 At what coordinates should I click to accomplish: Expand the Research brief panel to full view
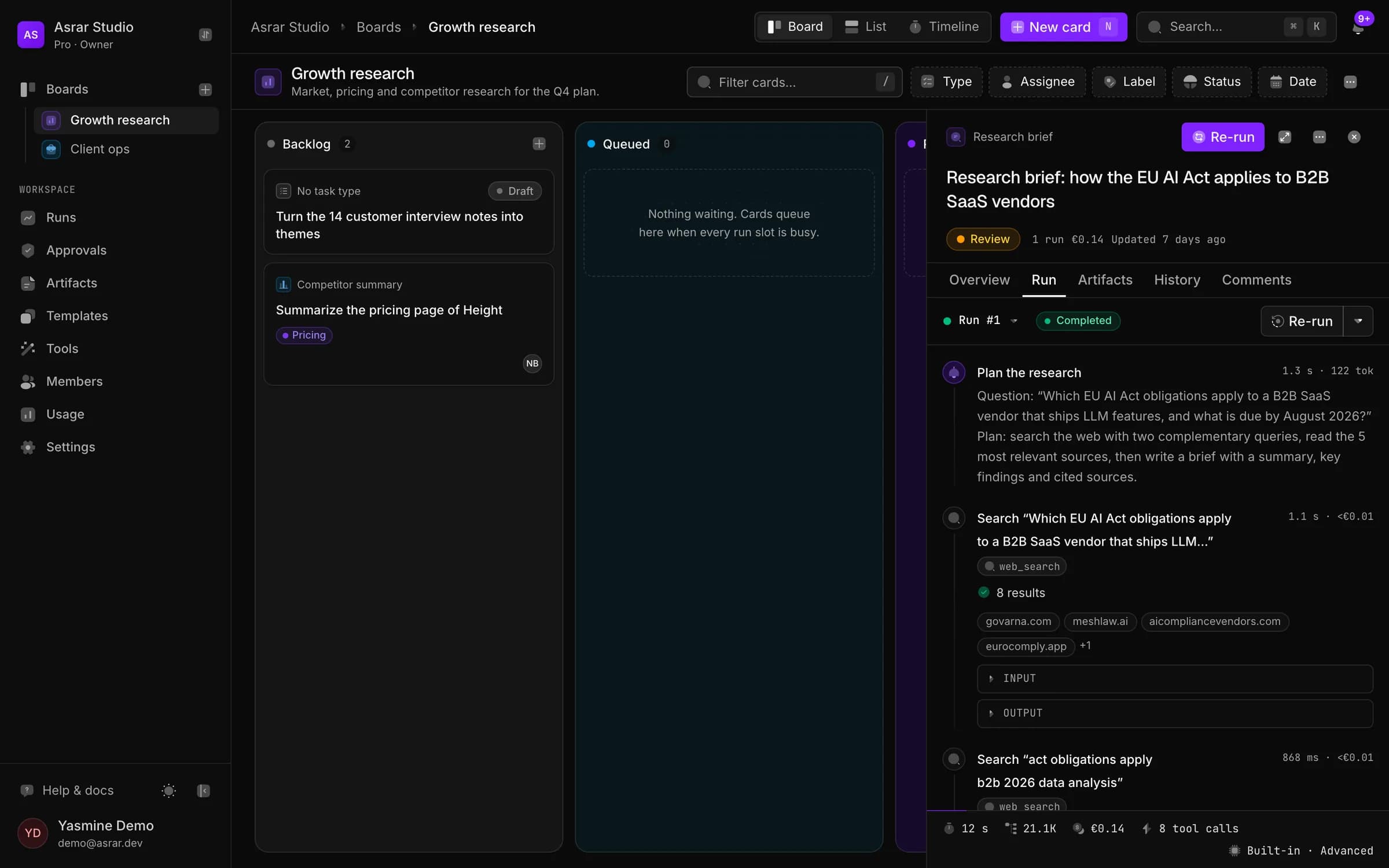point(1284,137)
